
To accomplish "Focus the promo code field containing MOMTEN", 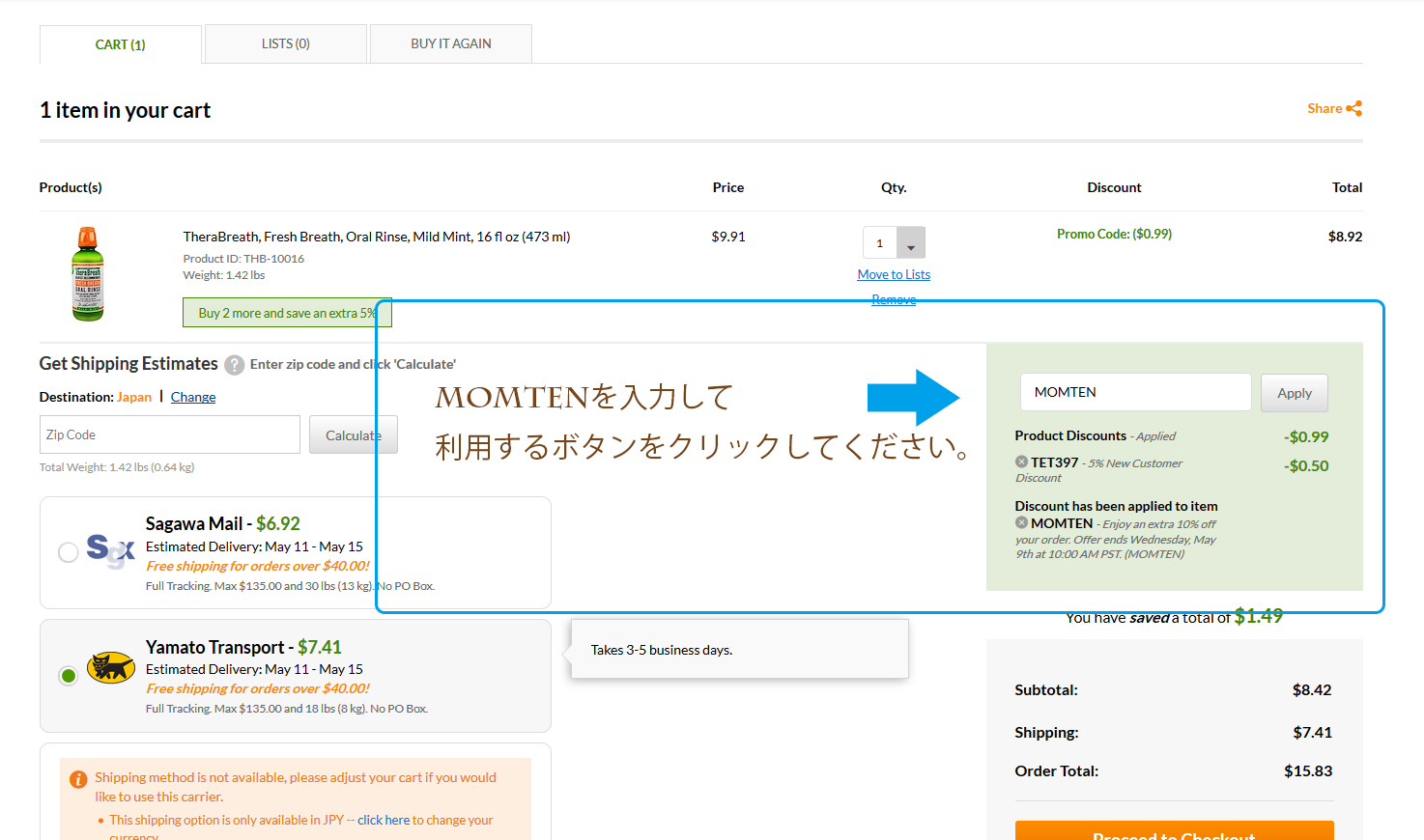I will click(1136, 392).
